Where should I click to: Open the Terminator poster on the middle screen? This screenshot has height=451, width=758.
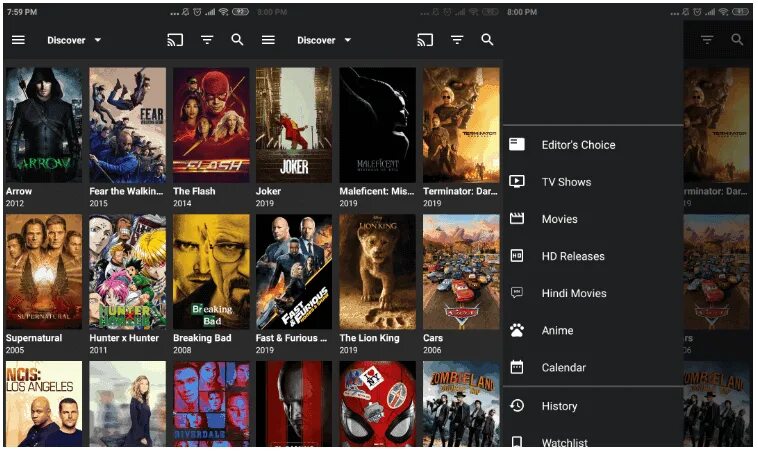click(x=461, y=125)
